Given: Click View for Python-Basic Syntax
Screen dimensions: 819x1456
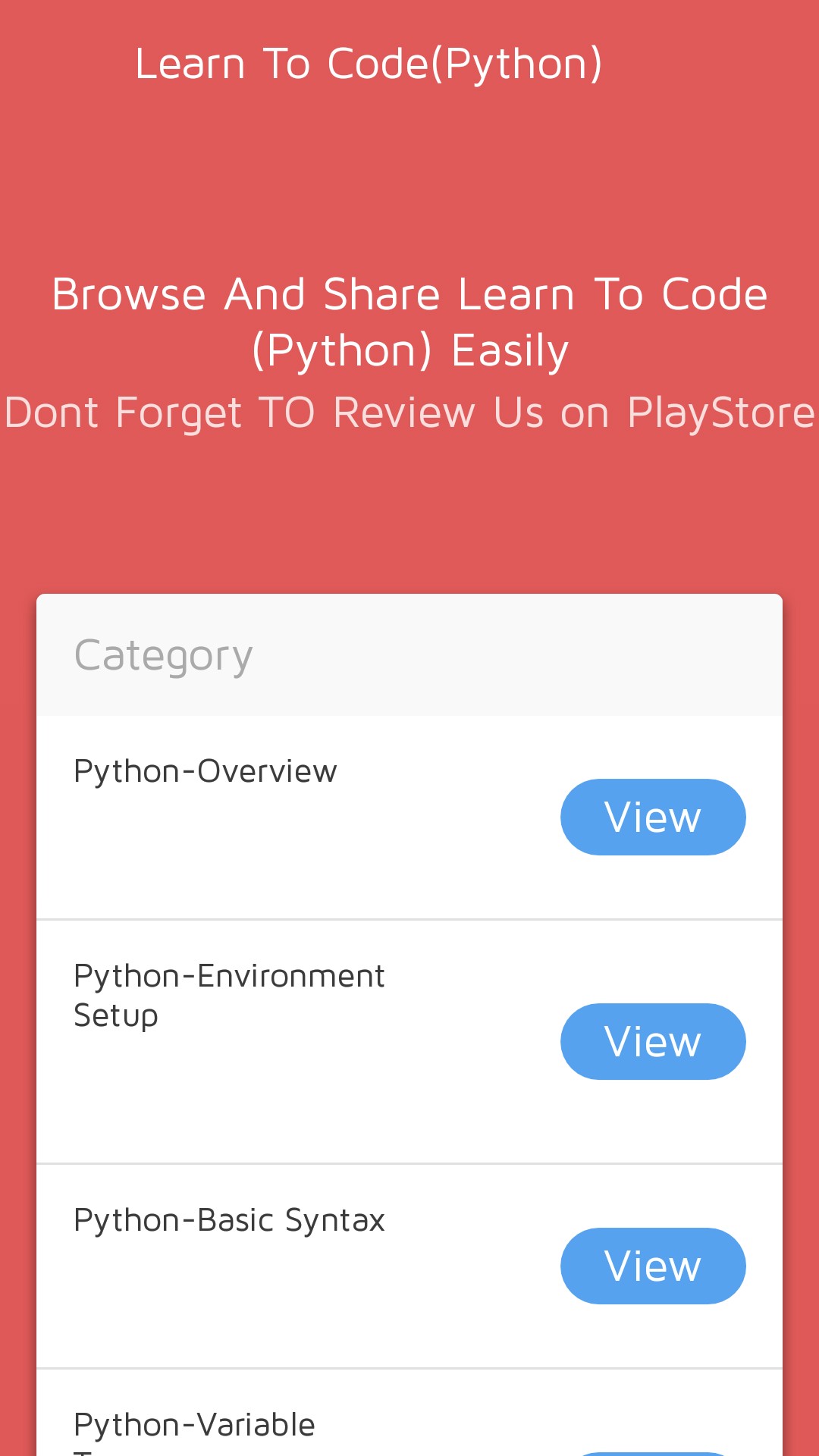Looking at the screenshot, I should tap(652, 1266).
